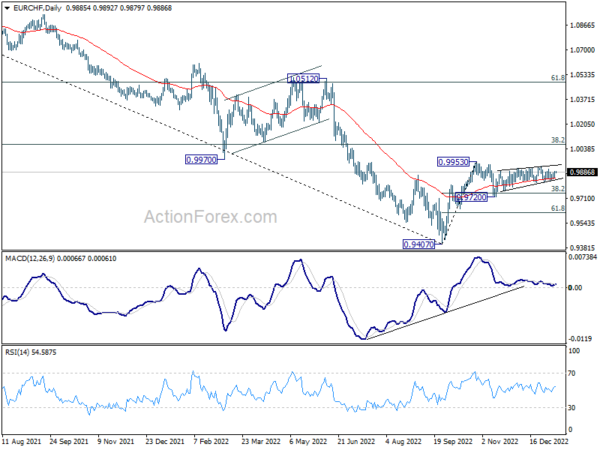This screenshot has width=600, height=450.
Task: Click the 9 Nov 2021 date label
Action: (x=116, y=441)
